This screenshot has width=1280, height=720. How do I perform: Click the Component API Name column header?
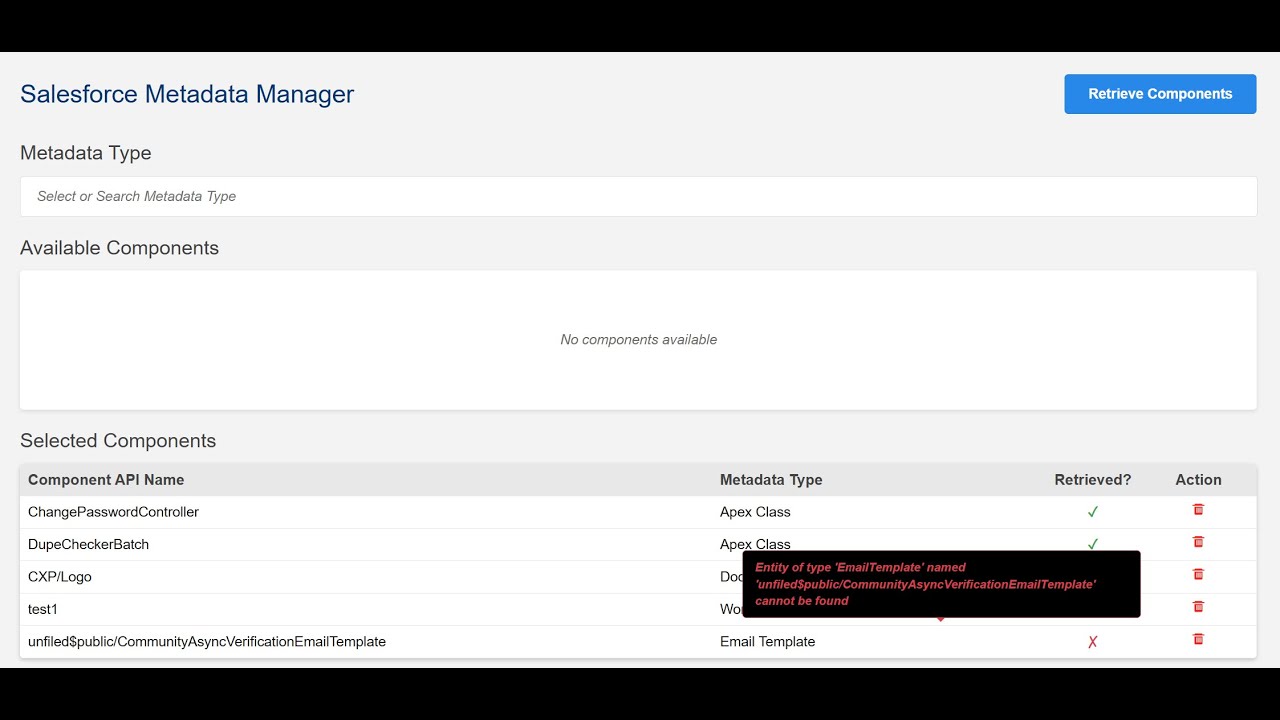106,480
